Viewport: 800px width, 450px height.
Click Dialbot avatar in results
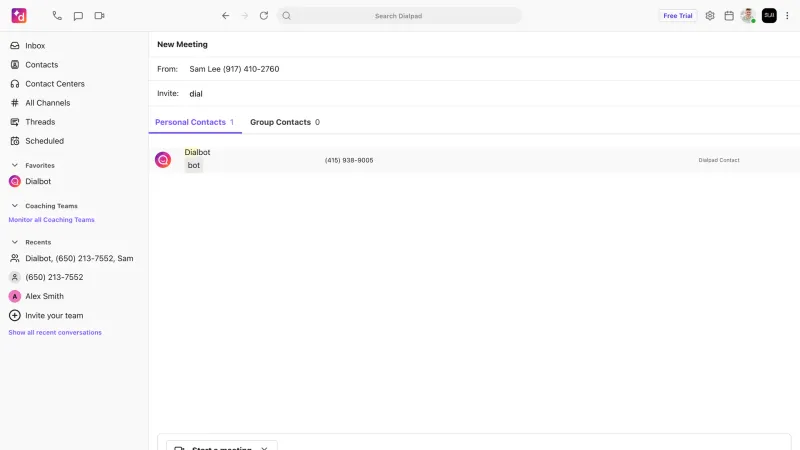tap(163, 160)
